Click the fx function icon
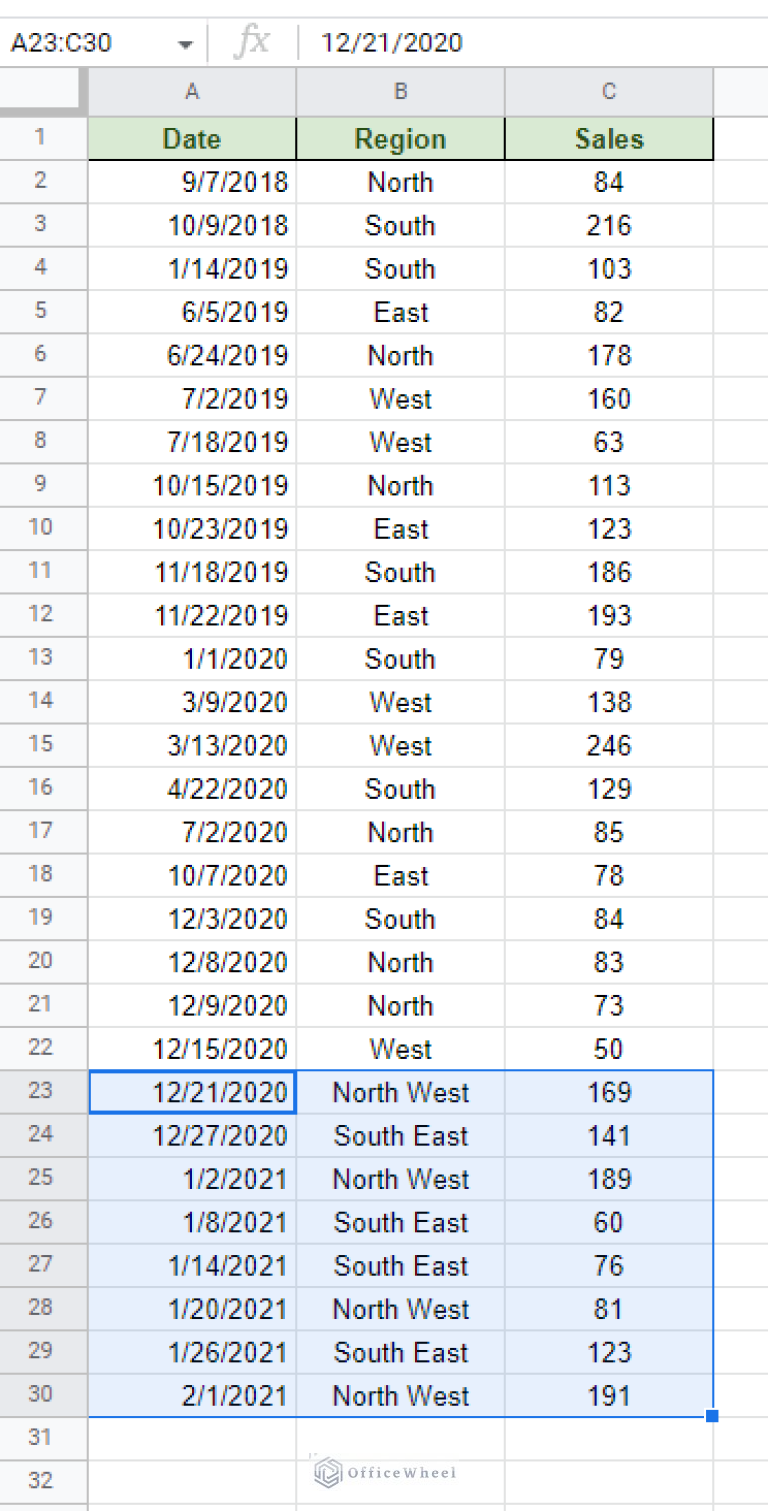 click(x=252, y=42)
